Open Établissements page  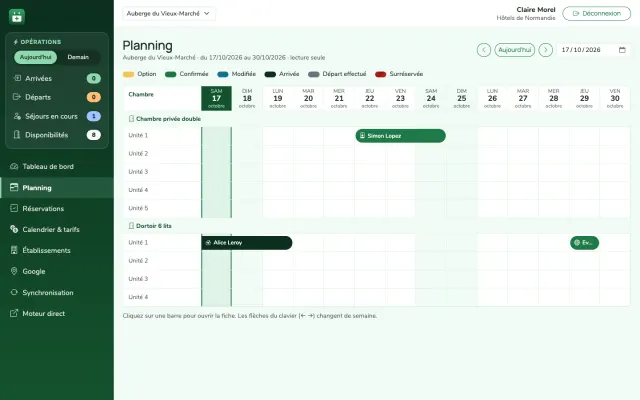tap(57, 250)
